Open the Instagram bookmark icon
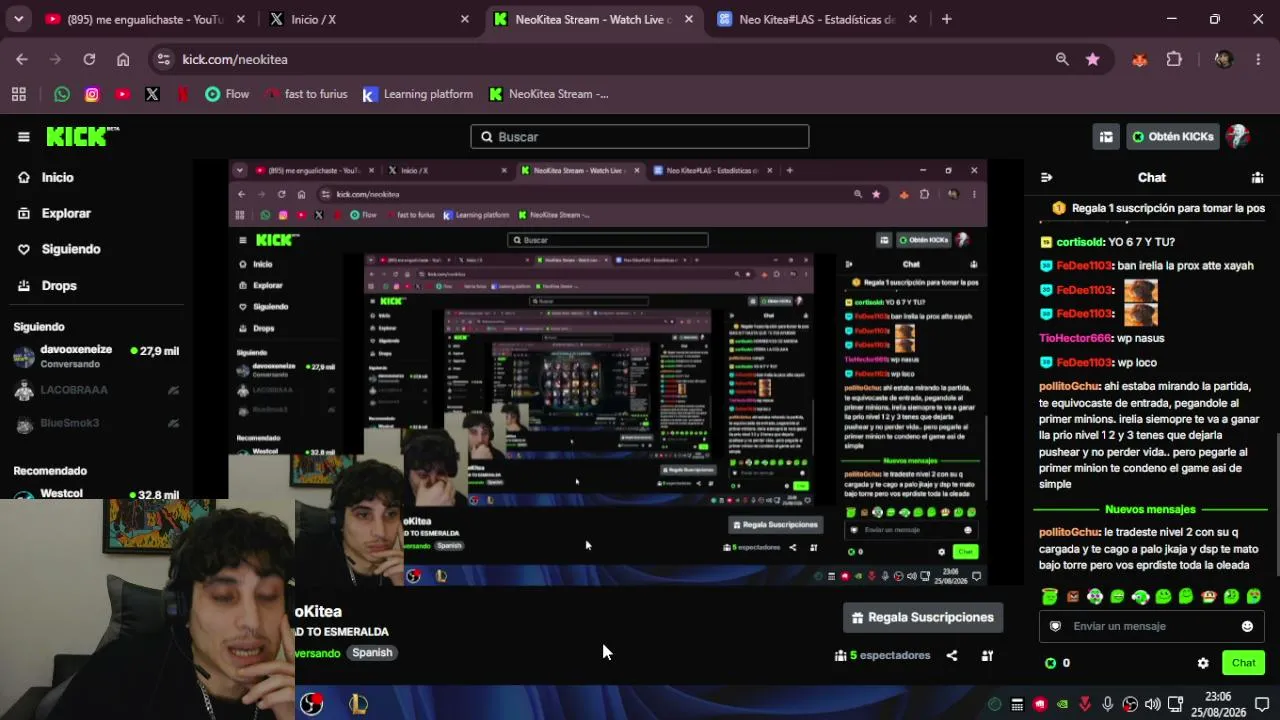The height and width of the screenshot is (720, 1280). coord(92,94)
